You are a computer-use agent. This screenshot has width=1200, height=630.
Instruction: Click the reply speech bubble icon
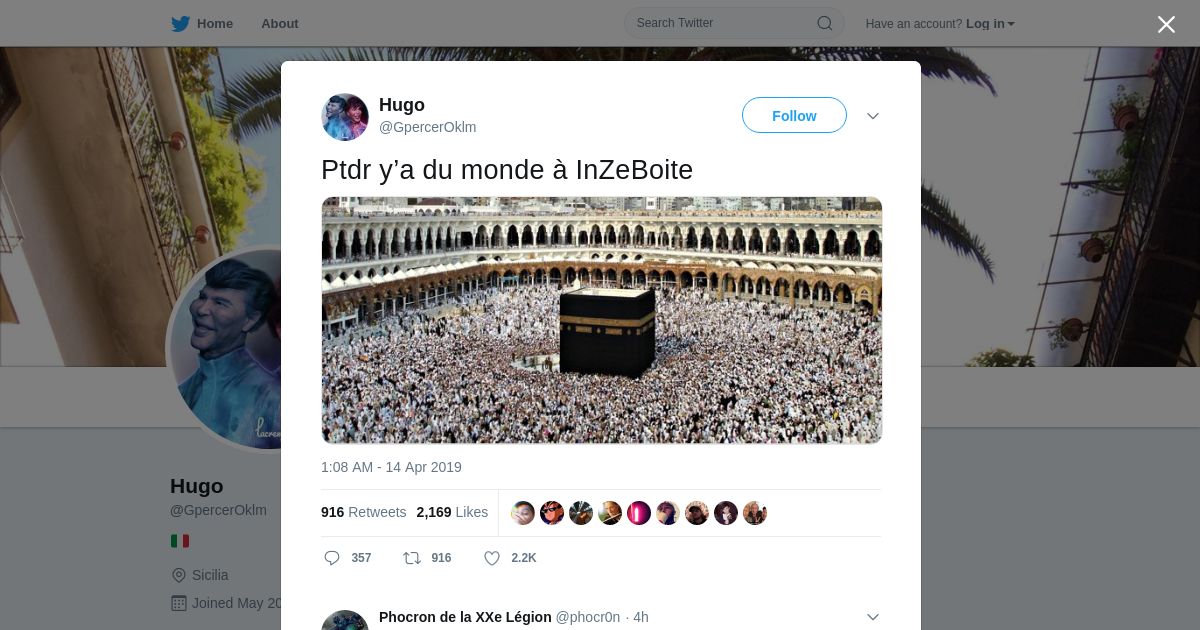[x=332, y=558]
